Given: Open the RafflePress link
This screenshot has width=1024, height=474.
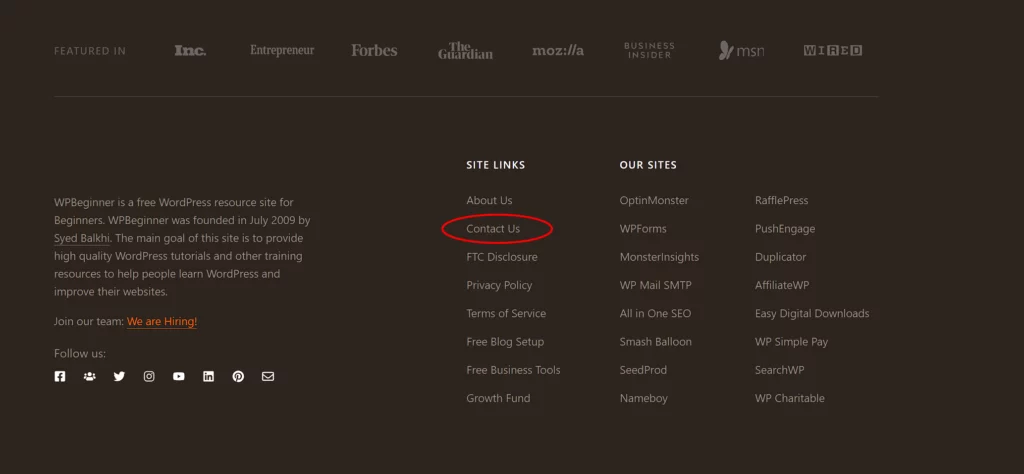Looking at the screenshot, I should (782, 200).
